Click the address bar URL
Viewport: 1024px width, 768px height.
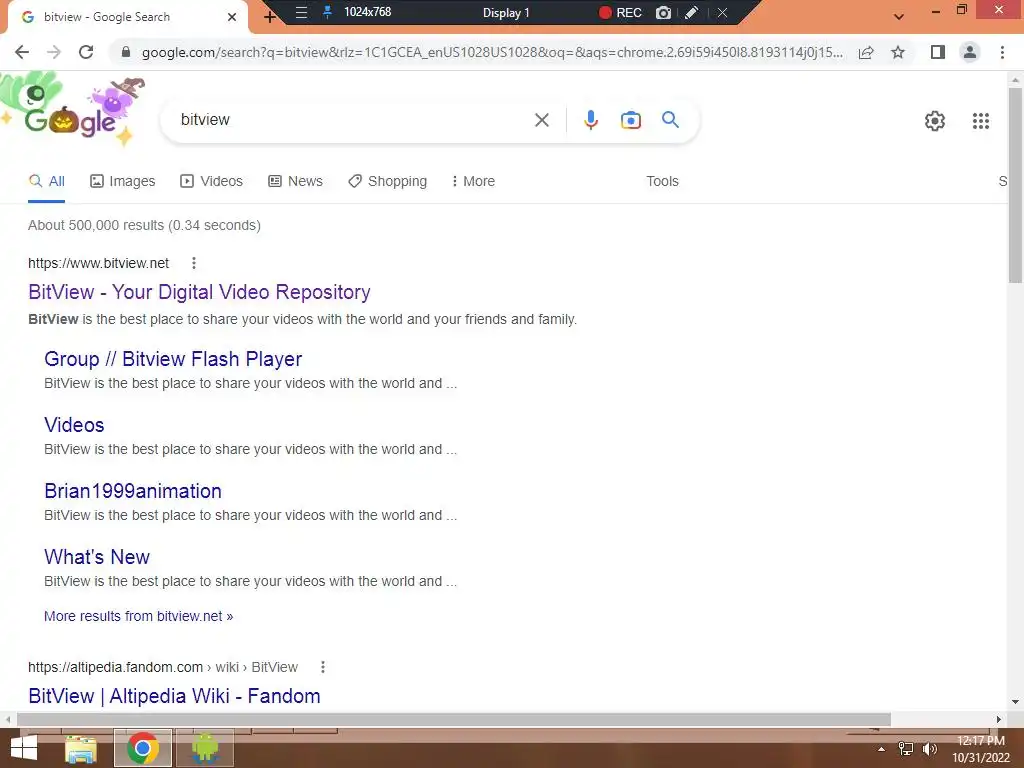coord(492,52)
